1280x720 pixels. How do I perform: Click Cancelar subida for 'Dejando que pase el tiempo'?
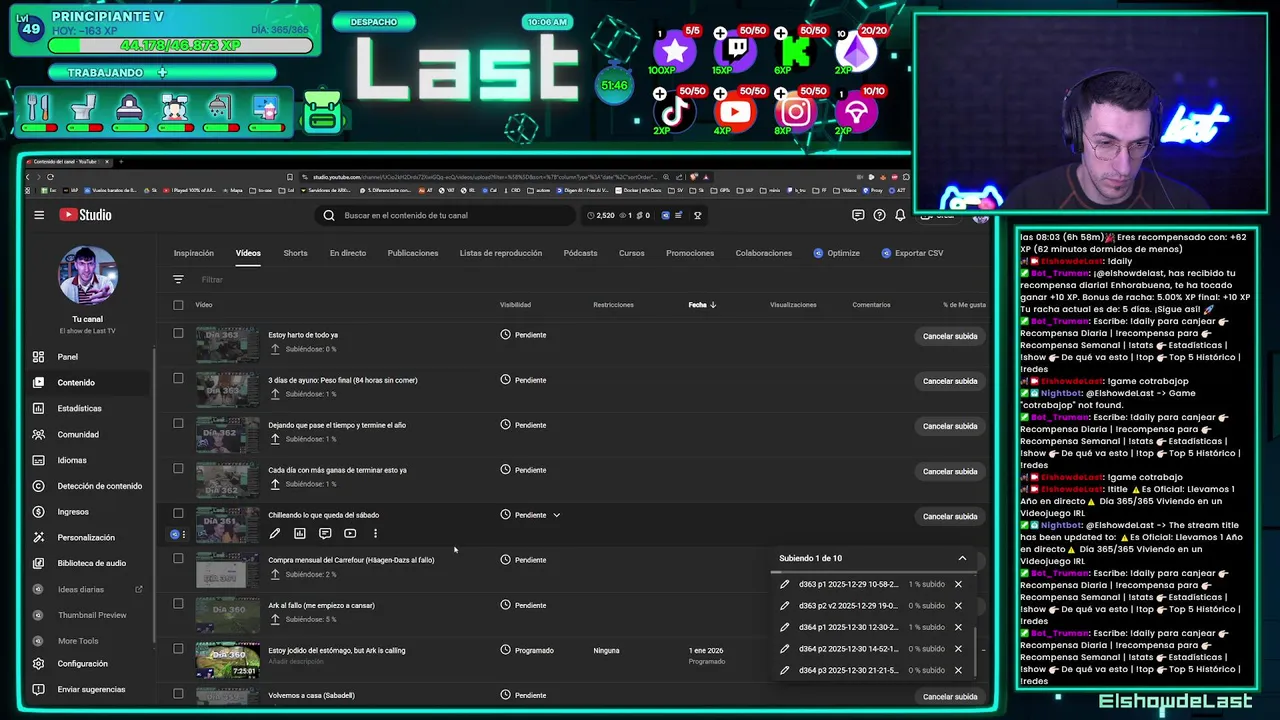pyautogui.click(x=950, y=426)
